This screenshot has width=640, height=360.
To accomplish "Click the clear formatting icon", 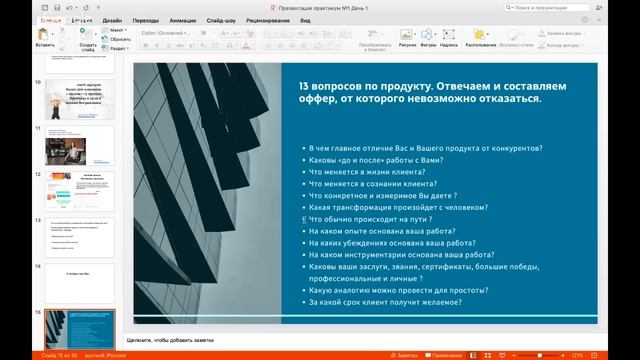I will pyautogui.click(x=250, y=33).
